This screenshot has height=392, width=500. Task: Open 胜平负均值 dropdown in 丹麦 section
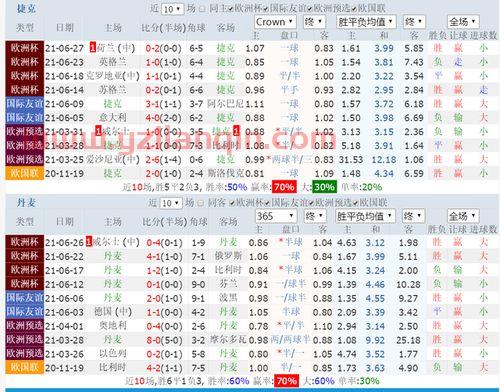tap(365, 216)
